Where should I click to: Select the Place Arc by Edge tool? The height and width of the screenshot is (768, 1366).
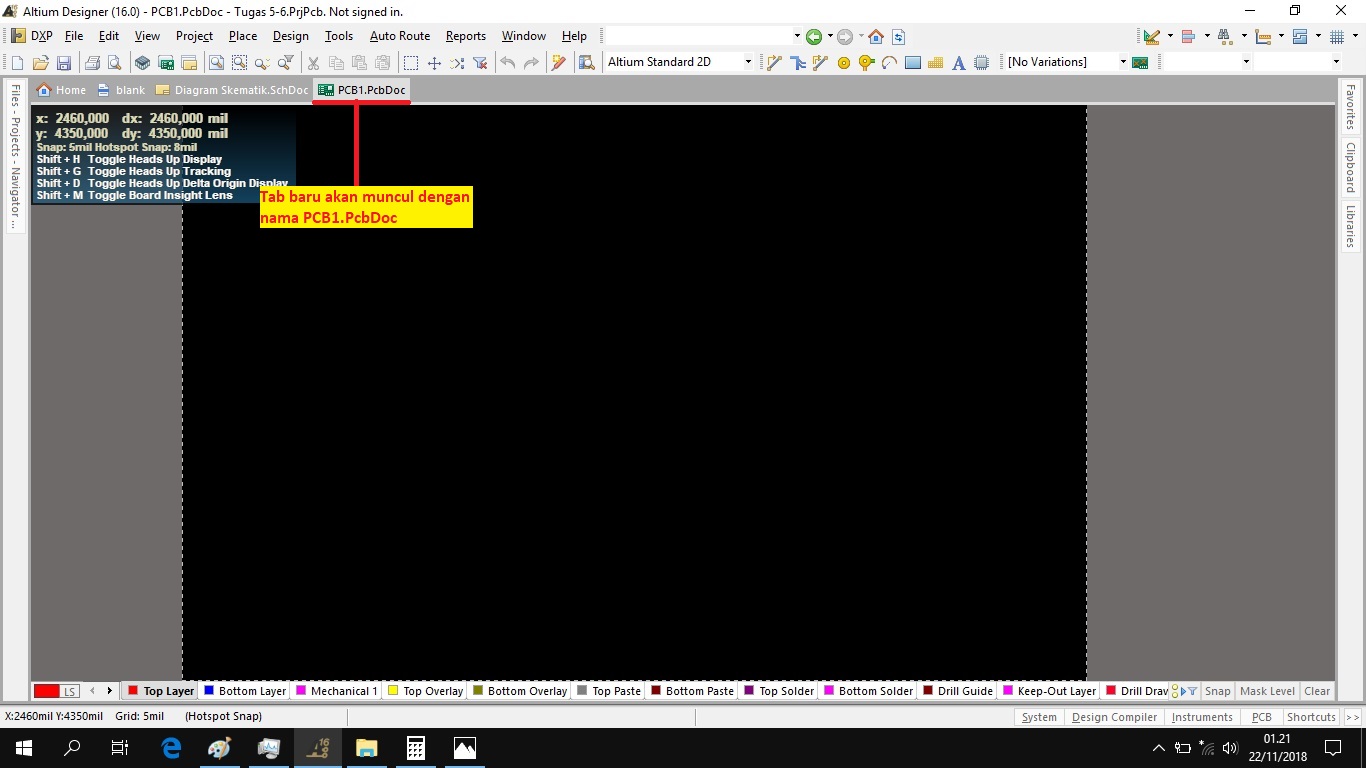889,62
